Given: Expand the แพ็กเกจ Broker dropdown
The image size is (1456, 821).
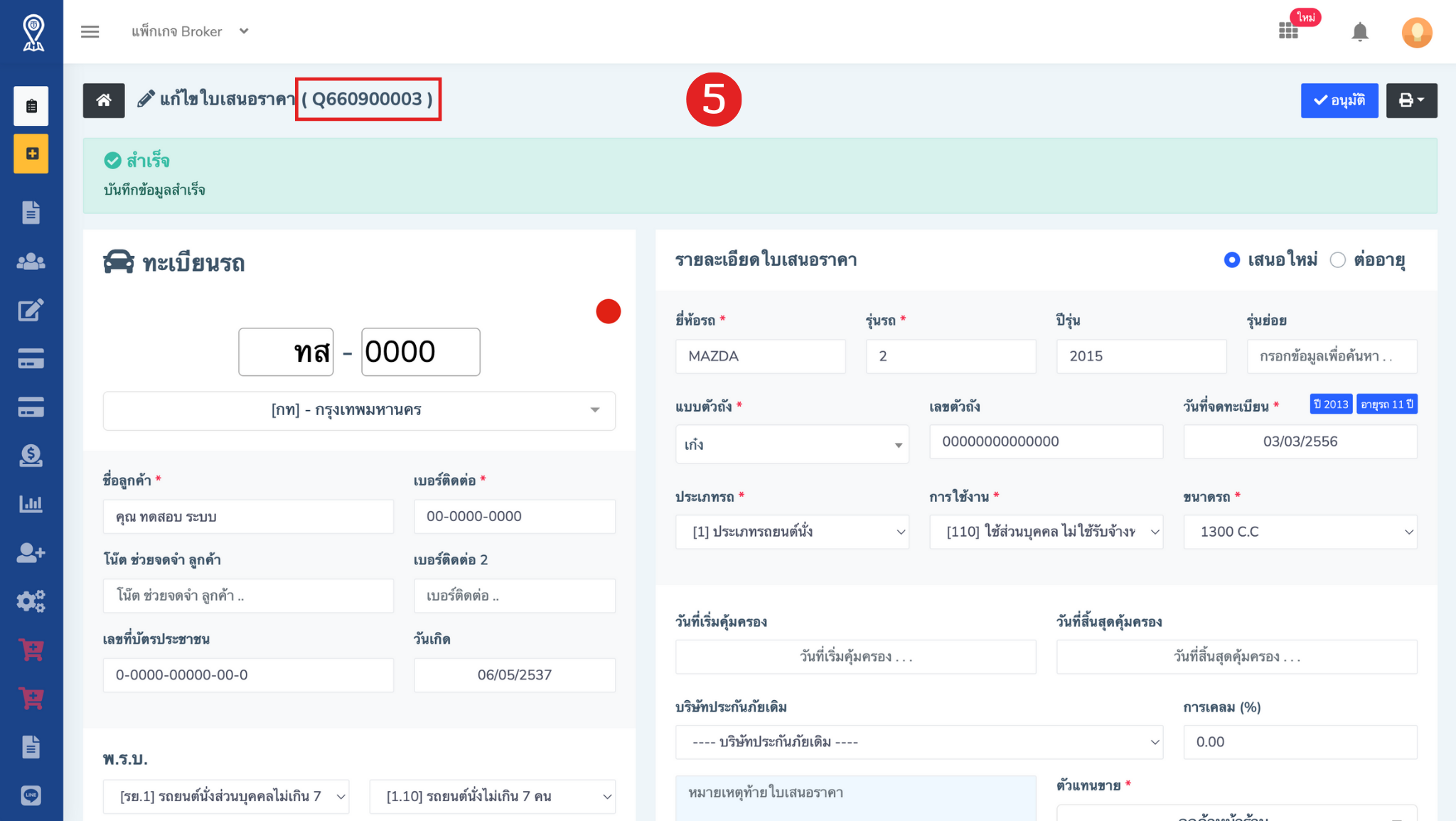Looking at the screenshot, I should click(190, 31).
